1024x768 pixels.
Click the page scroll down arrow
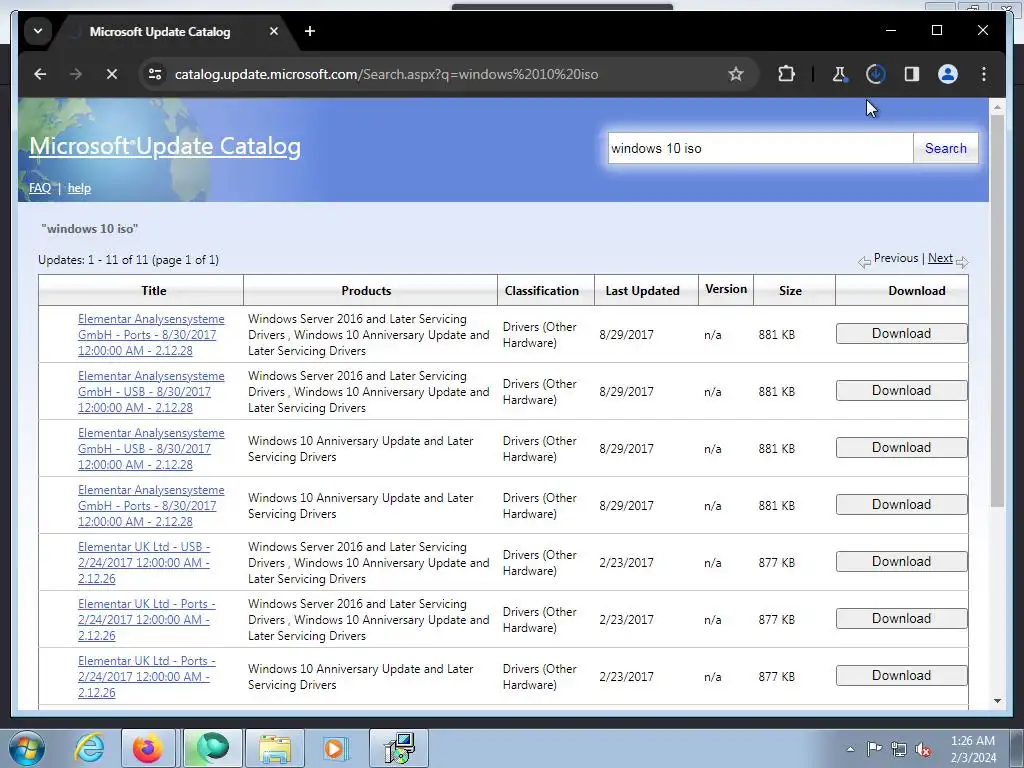pyautogui.click(x=997, y=701)
